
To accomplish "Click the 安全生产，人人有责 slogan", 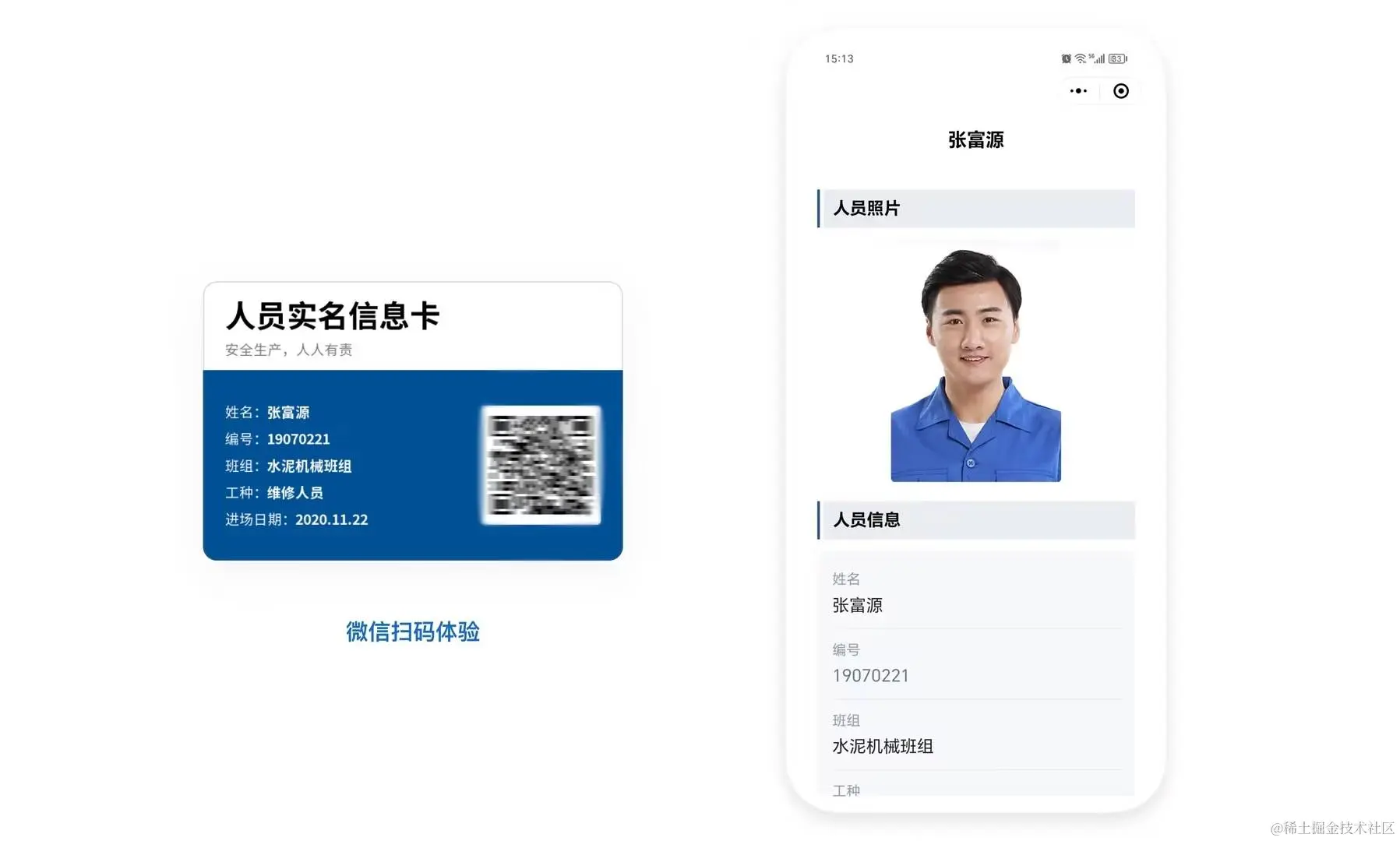I will (289, 350).
